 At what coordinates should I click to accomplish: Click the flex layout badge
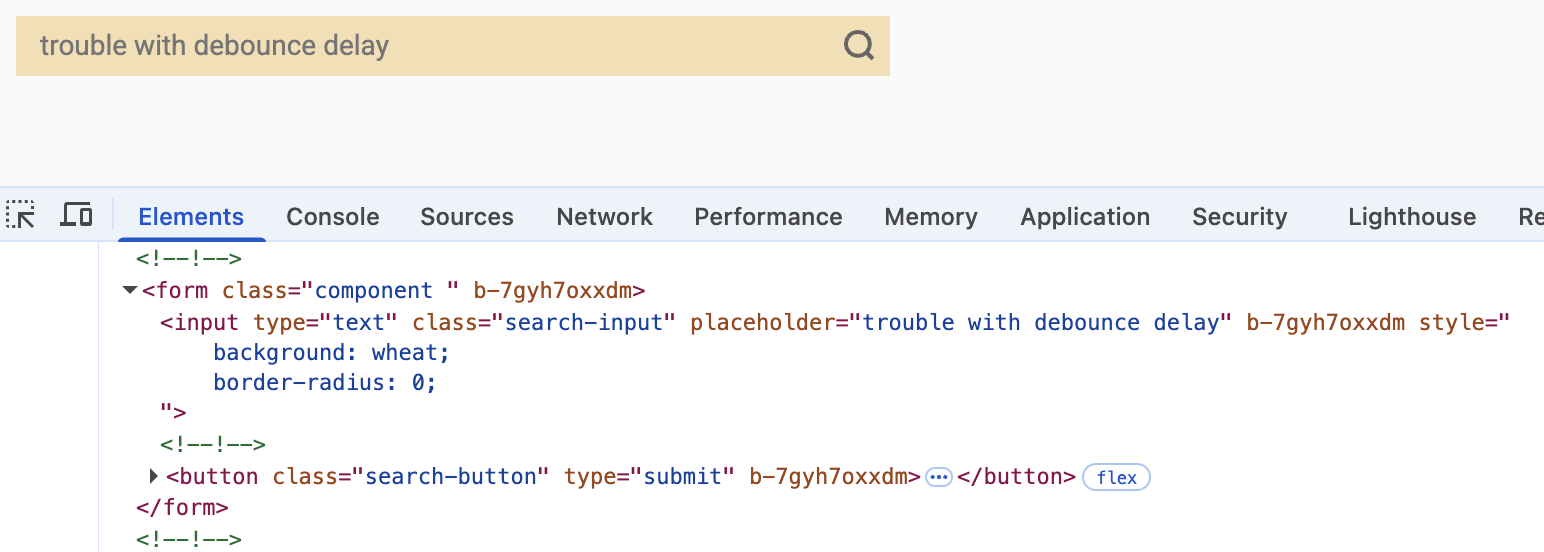(1116, 477)
